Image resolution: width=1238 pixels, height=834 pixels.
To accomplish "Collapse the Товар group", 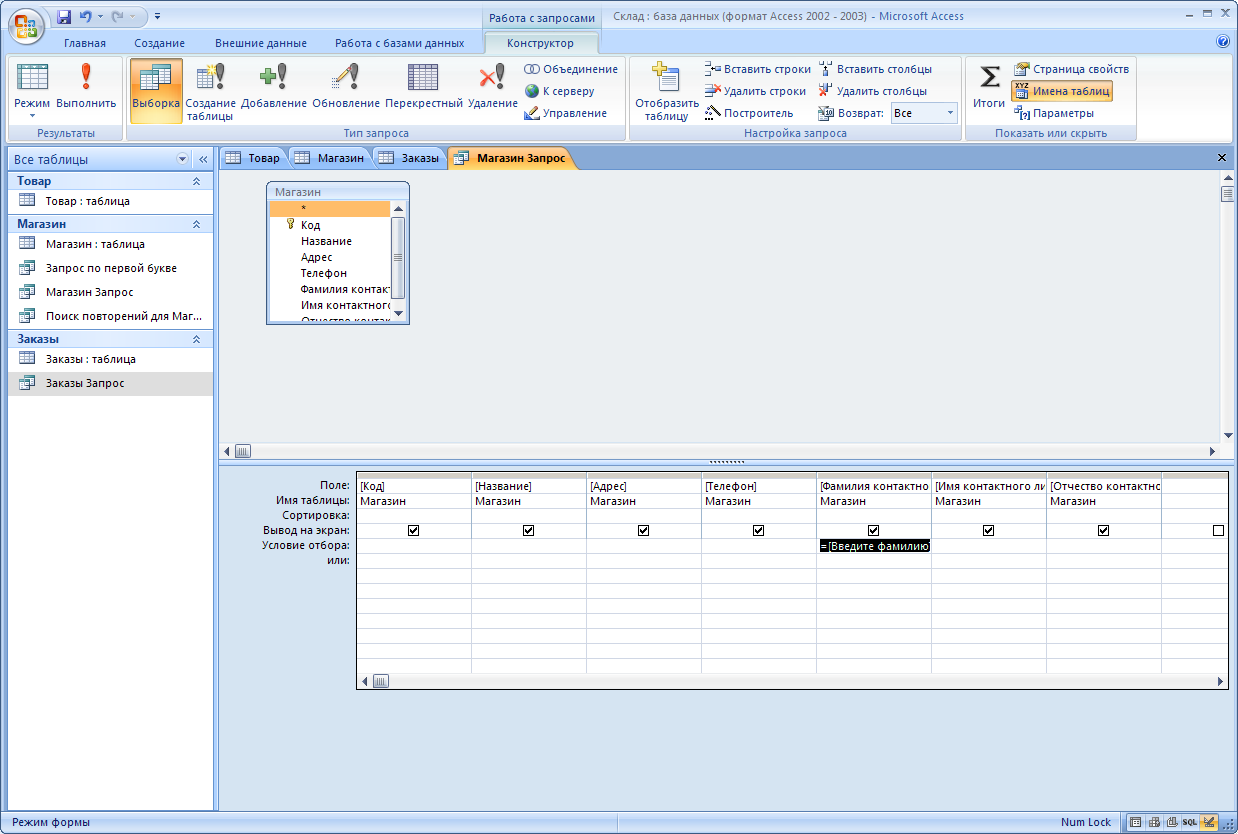I will pyautogui.click(x=196, y=181).
